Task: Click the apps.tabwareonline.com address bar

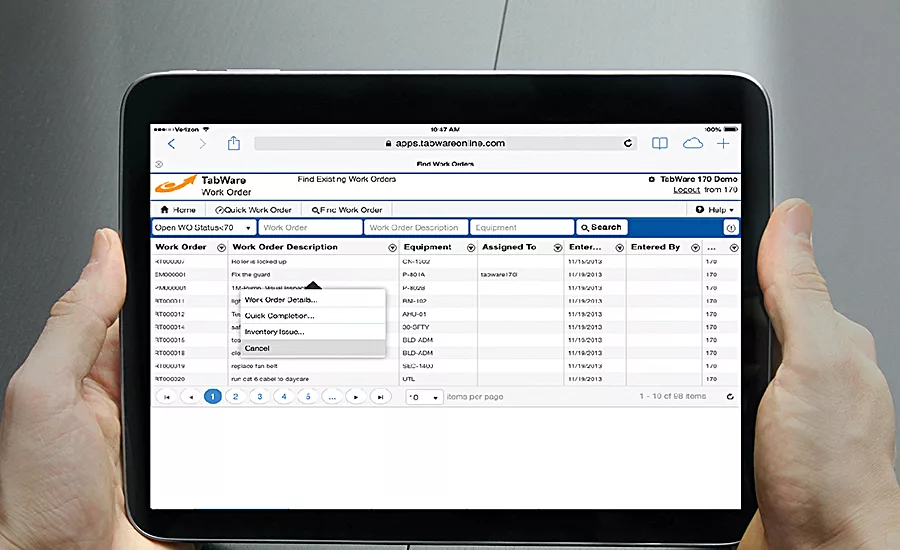Action: (446, 143)
